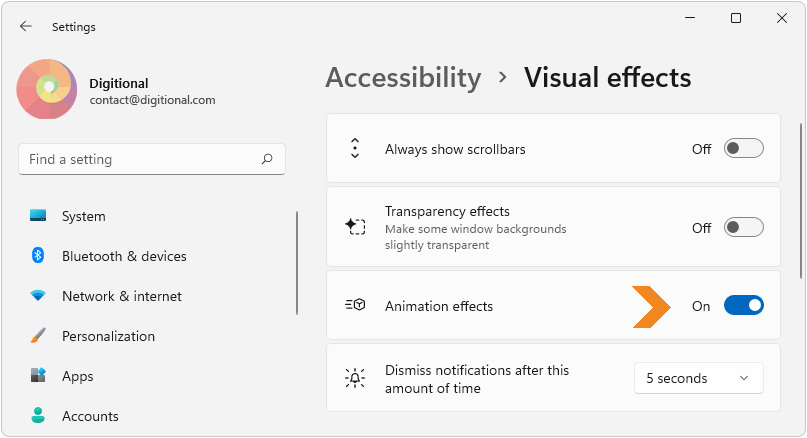The height and width of the screenshot is (438, 807).
Task: Click the back arrow icon
Action: pos(26,26)
